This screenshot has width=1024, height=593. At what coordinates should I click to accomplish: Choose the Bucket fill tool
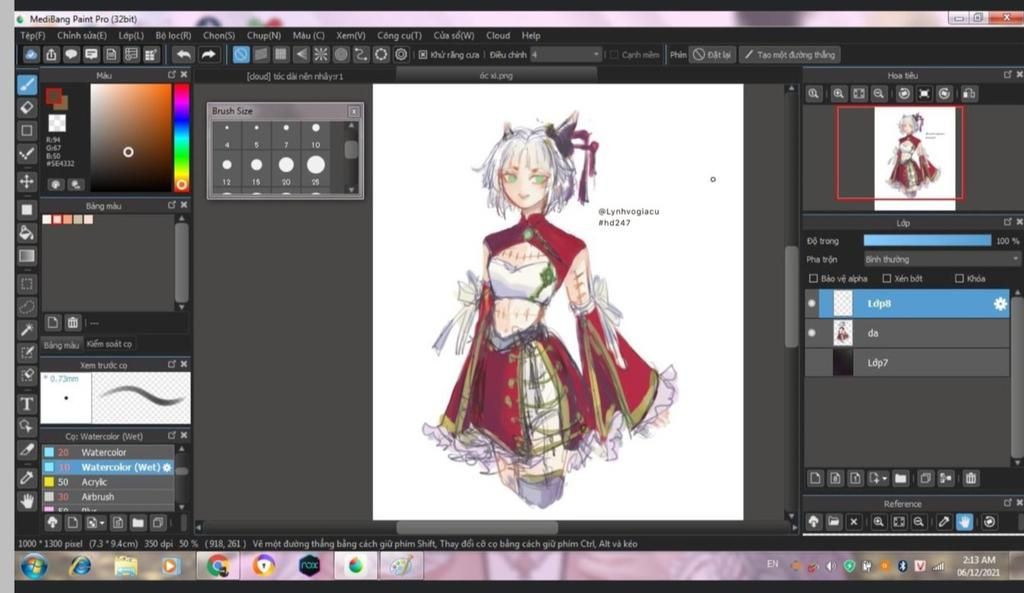pos(27,232)
